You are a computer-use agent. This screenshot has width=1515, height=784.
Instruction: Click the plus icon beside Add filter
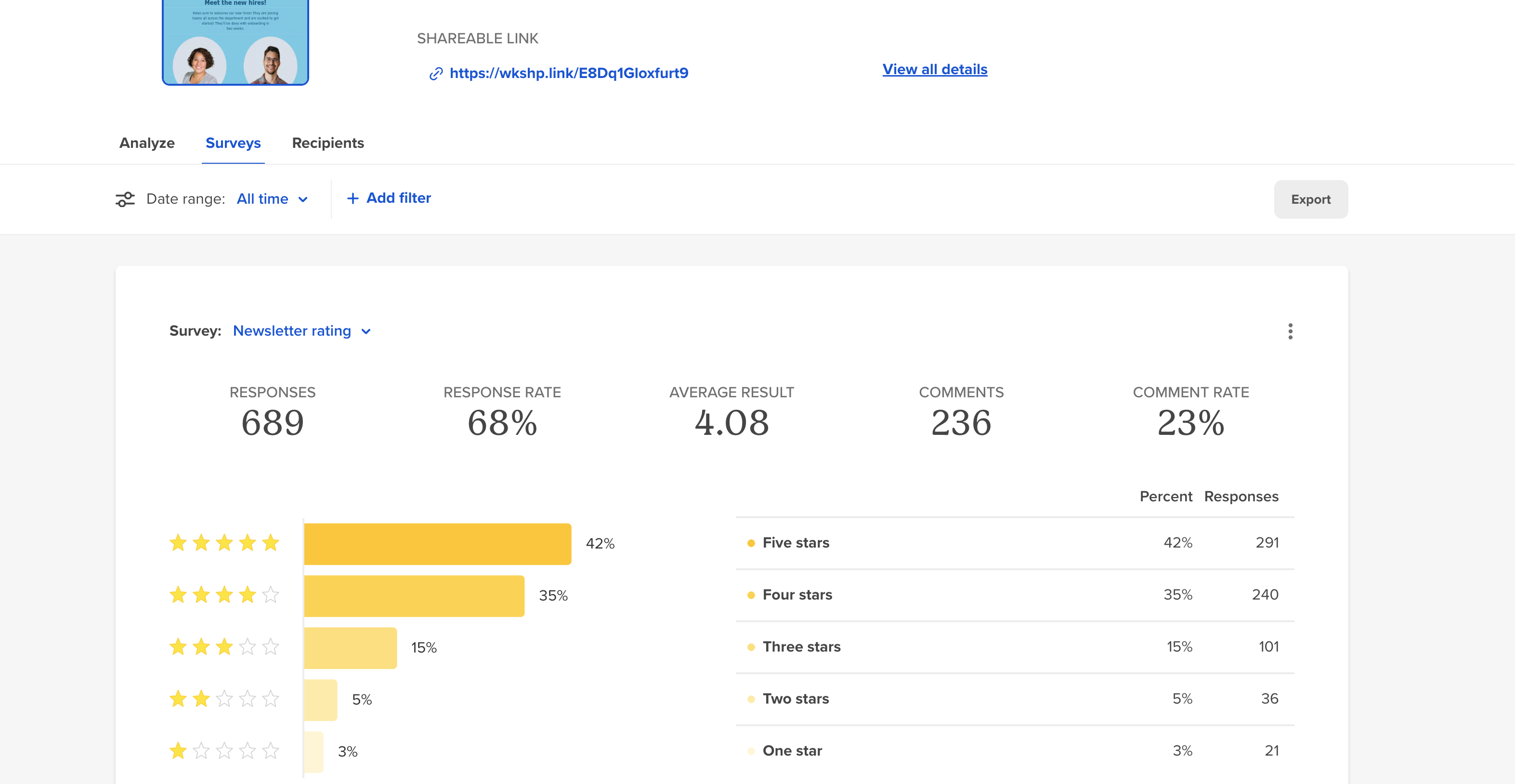(353, 199)
